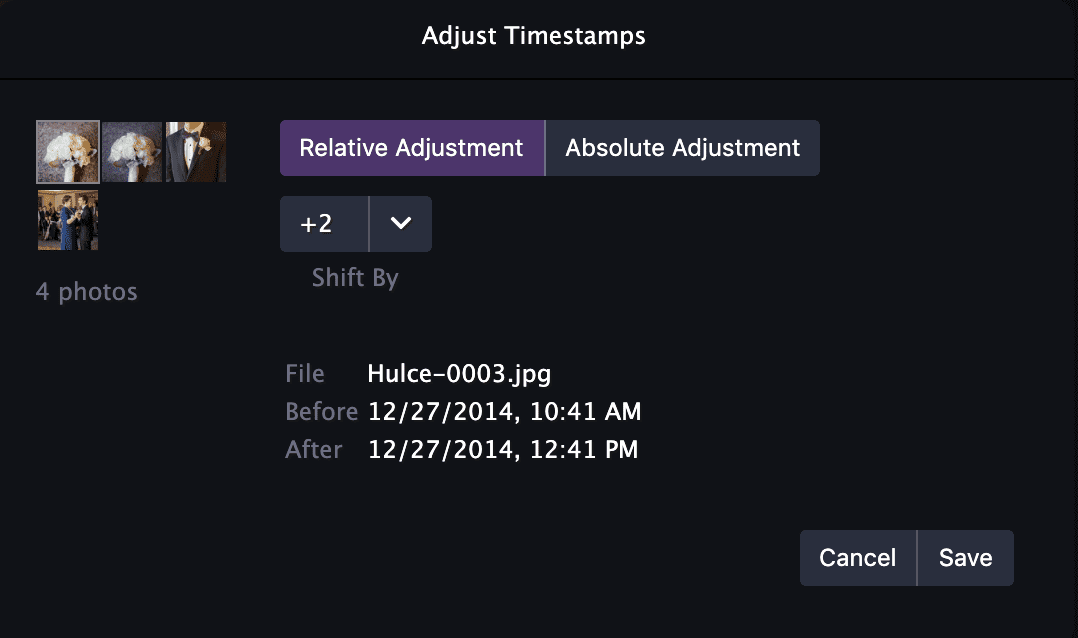
Task: Select the Relative Adjustment tab
Action: point(411,147)
